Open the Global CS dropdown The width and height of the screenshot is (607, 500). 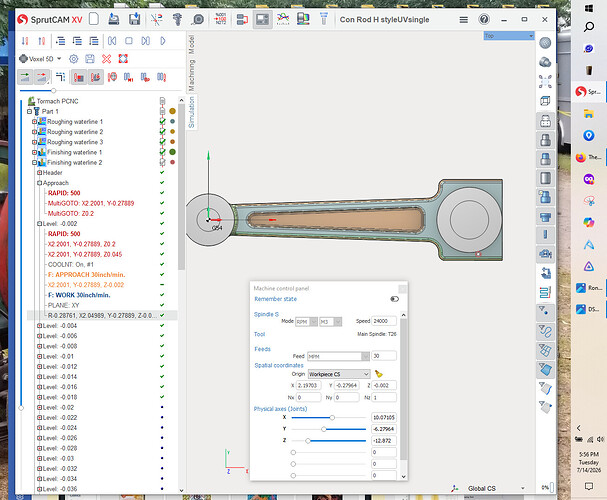523,488
